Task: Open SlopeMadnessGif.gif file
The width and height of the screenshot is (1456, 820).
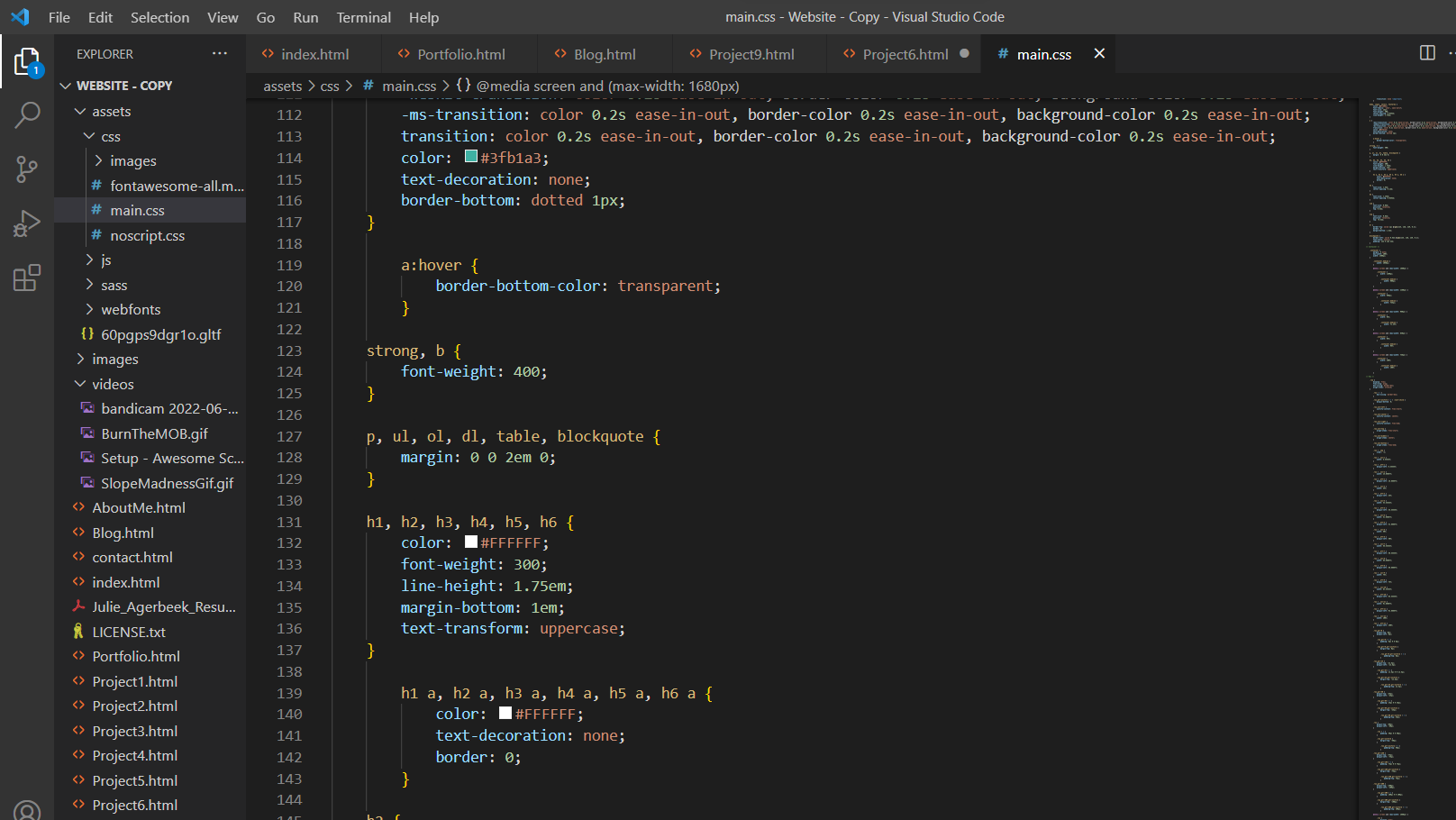Action: (150, 483)
